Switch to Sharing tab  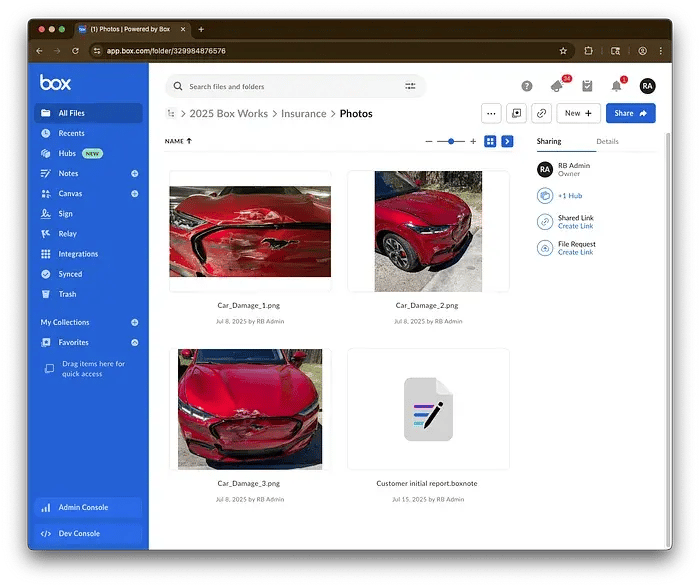pyautogui.click(x=549, y=141)
